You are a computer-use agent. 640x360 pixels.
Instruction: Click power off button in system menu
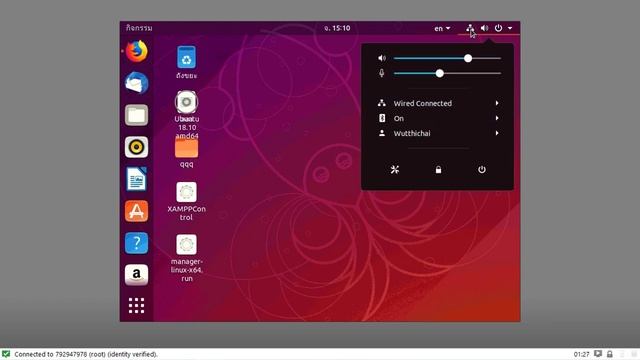482,169
